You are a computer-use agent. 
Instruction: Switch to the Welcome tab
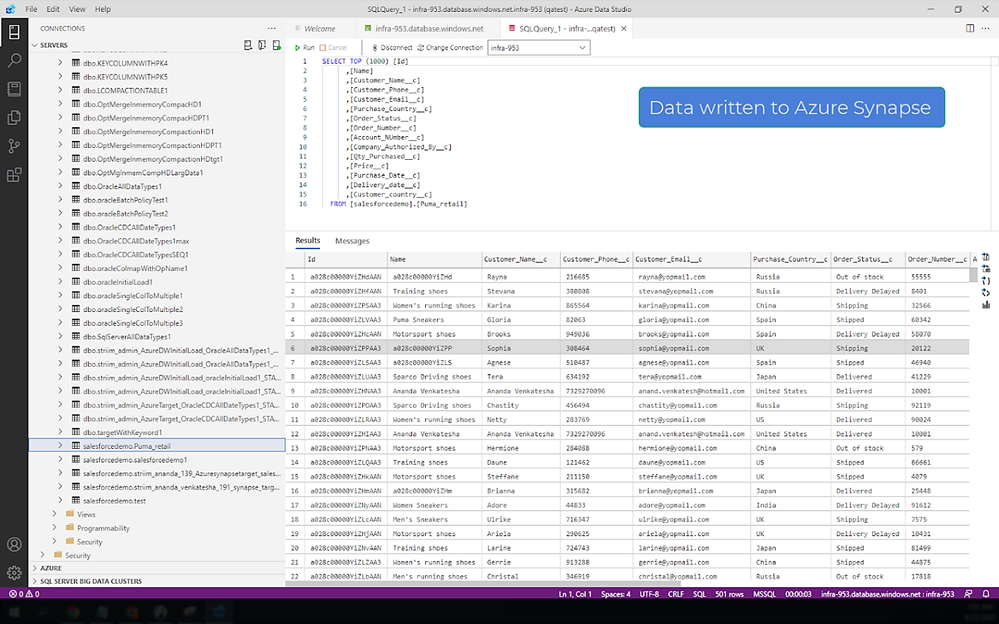click(320, 29)
